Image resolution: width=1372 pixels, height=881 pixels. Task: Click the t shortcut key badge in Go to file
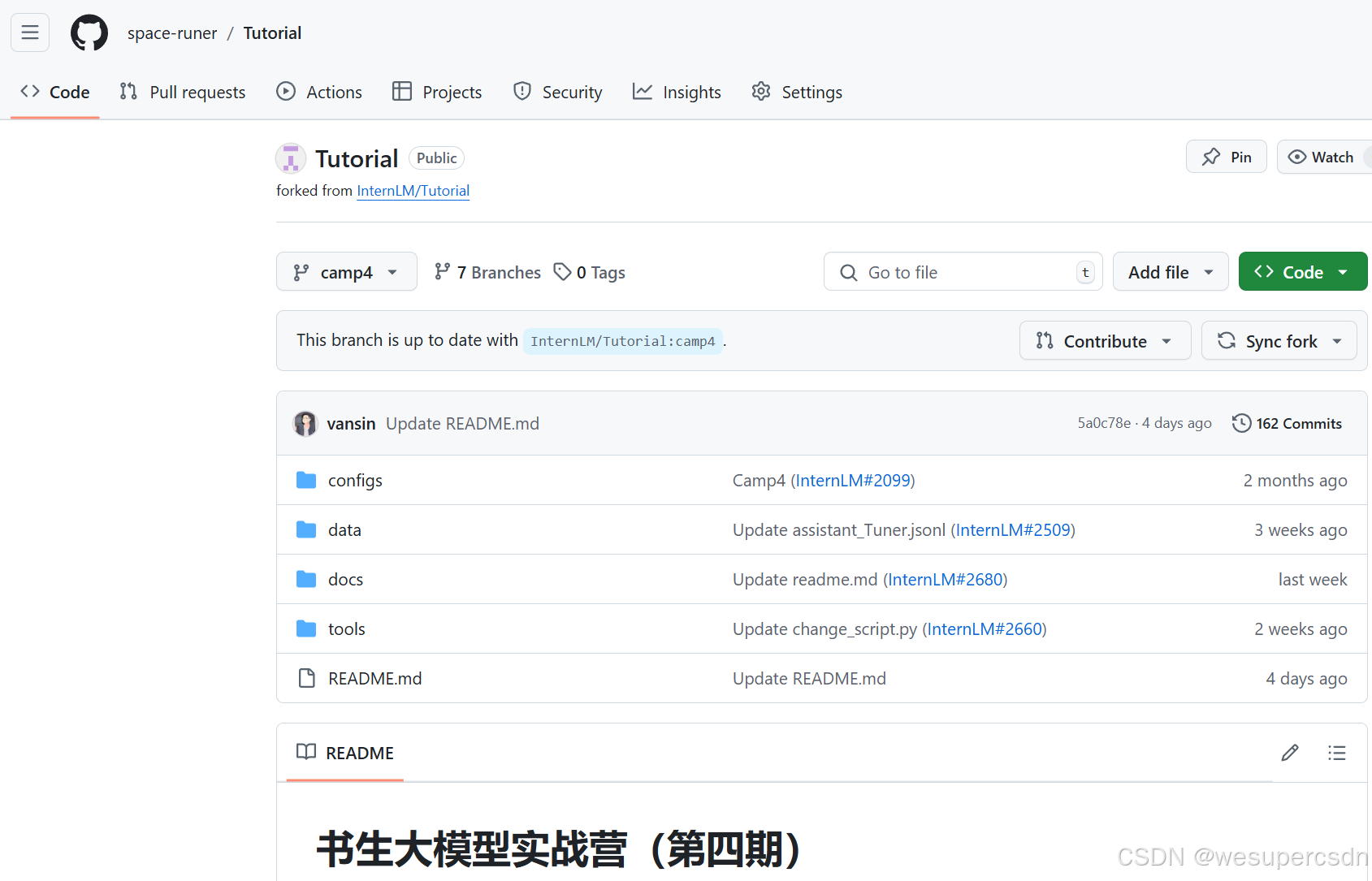point(1085,273)
